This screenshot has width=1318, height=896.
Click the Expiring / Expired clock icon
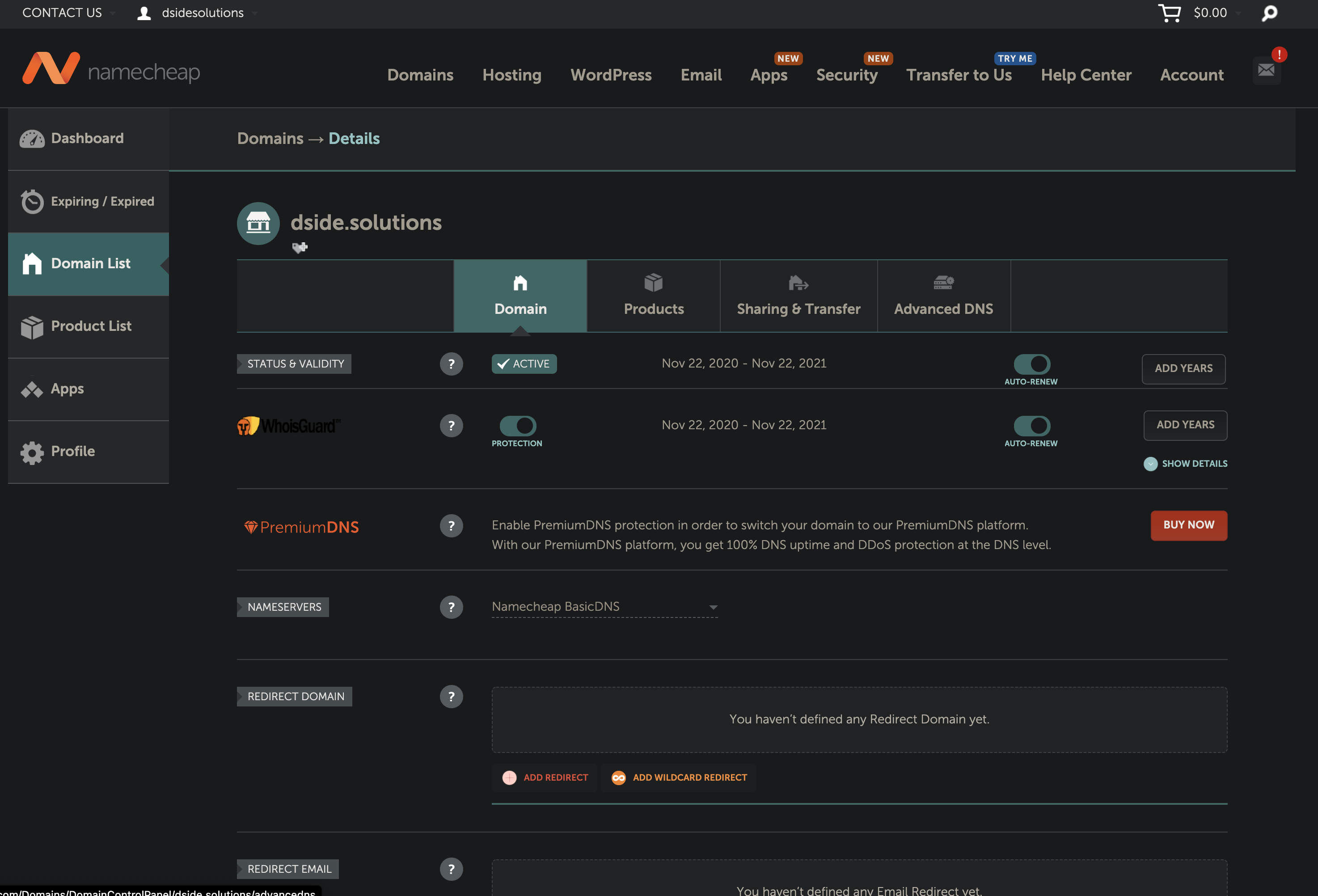click(x=32, y=201)
